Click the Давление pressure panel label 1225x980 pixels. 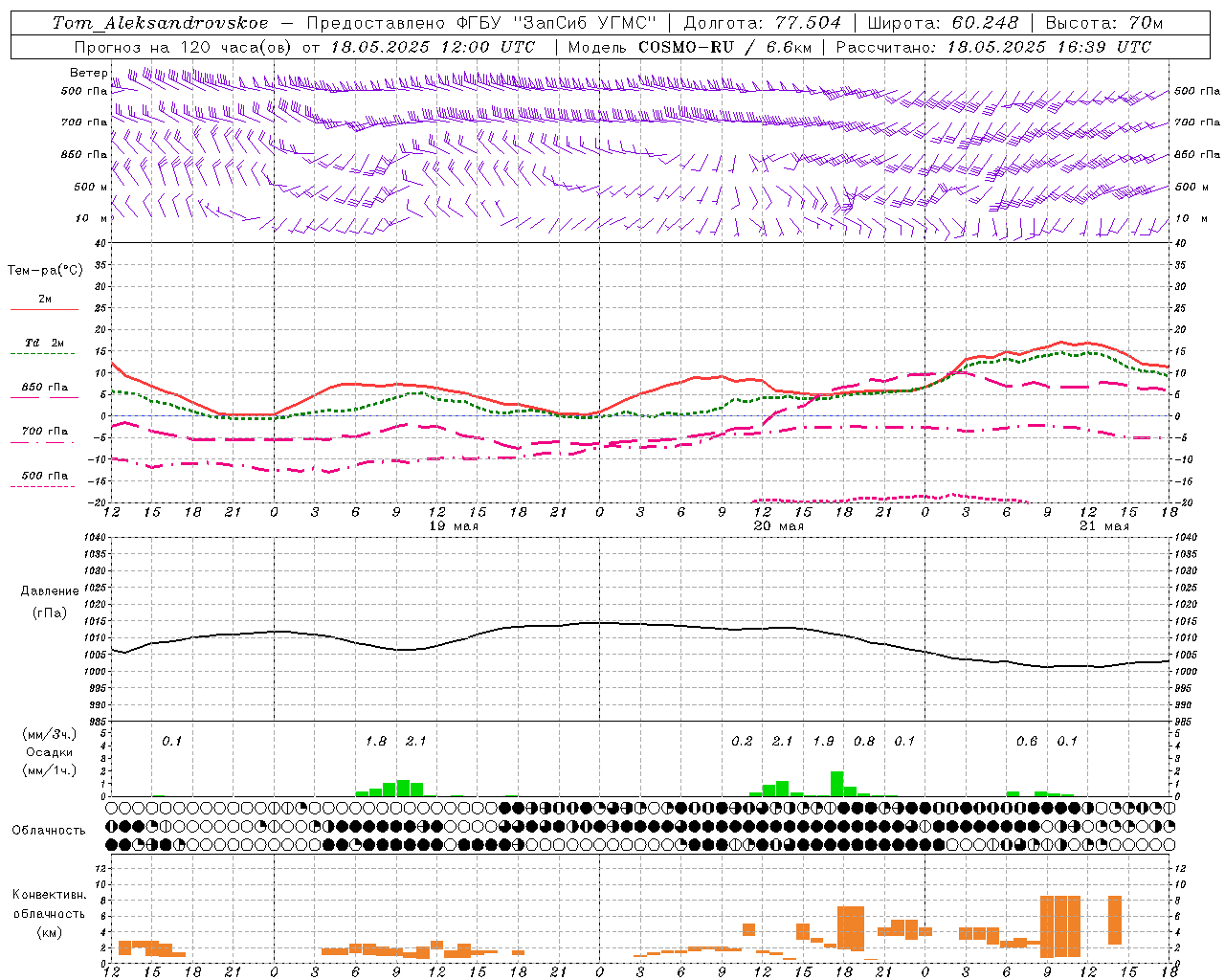pyautogui.click(x=49, y=591)
